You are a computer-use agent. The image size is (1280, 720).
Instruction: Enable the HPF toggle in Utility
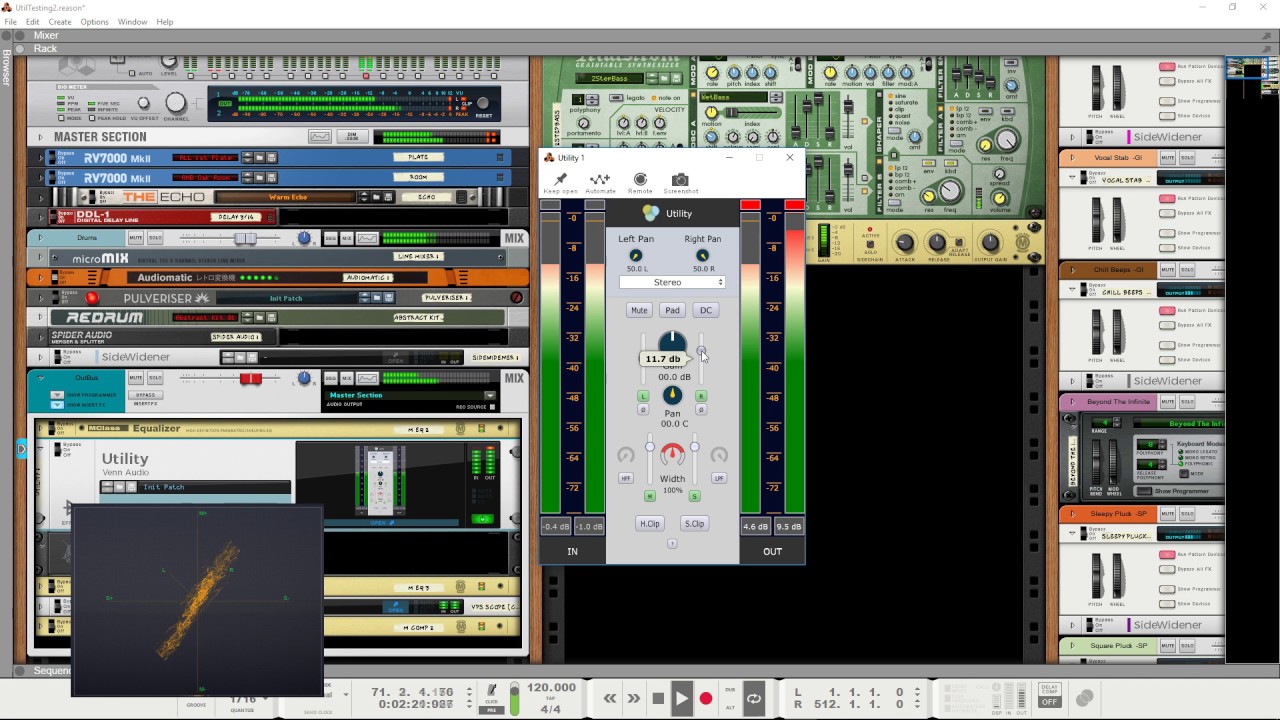(x=626, y=478)
